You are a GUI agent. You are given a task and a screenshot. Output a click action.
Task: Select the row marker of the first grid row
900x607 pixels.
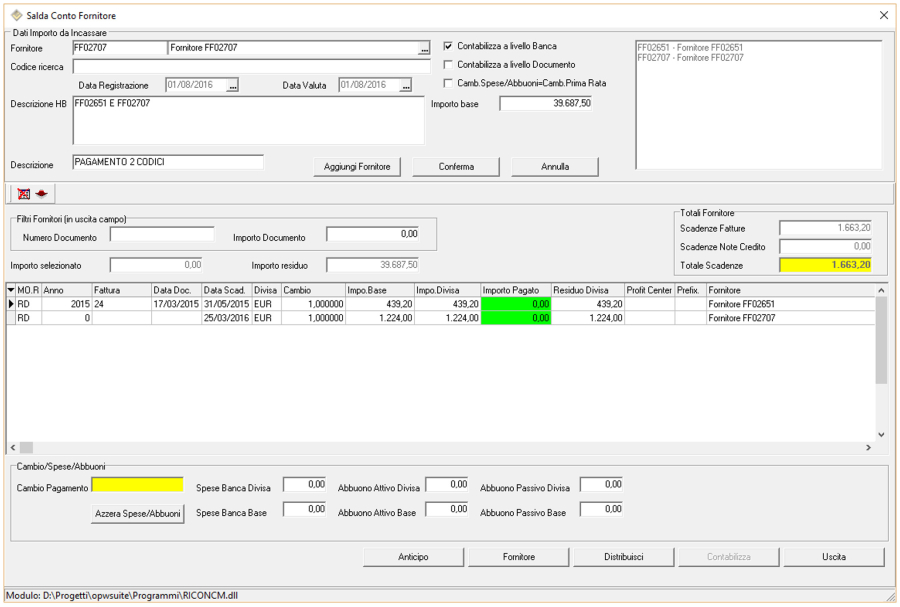(11, 304)
